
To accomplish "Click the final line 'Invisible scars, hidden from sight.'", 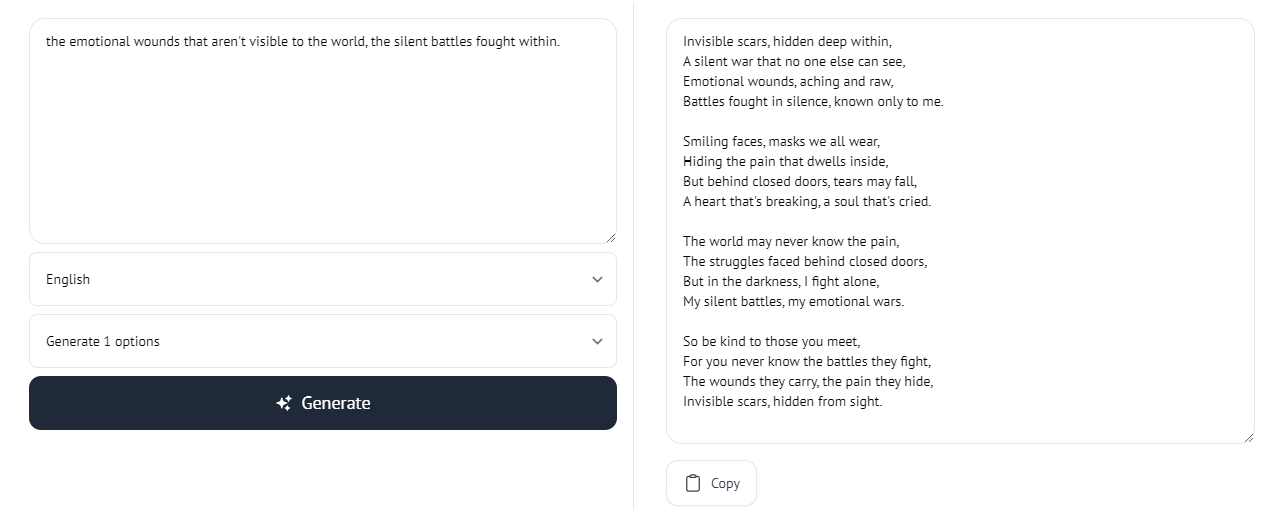I will pyautogui.click(x=783, y=401).
